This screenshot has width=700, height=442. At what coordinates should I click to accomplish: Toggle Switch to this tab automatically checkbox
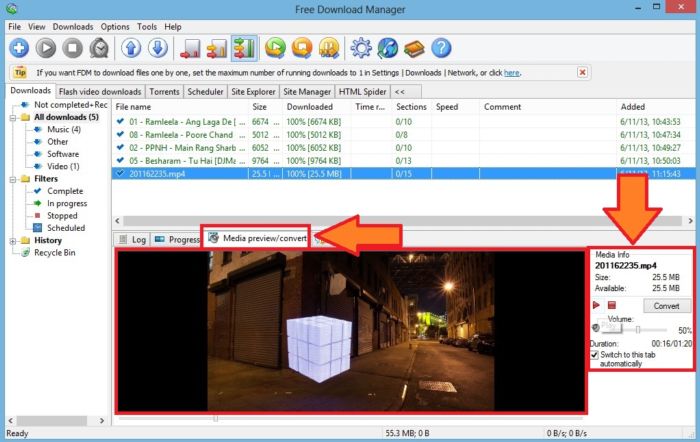pos(594,355)
